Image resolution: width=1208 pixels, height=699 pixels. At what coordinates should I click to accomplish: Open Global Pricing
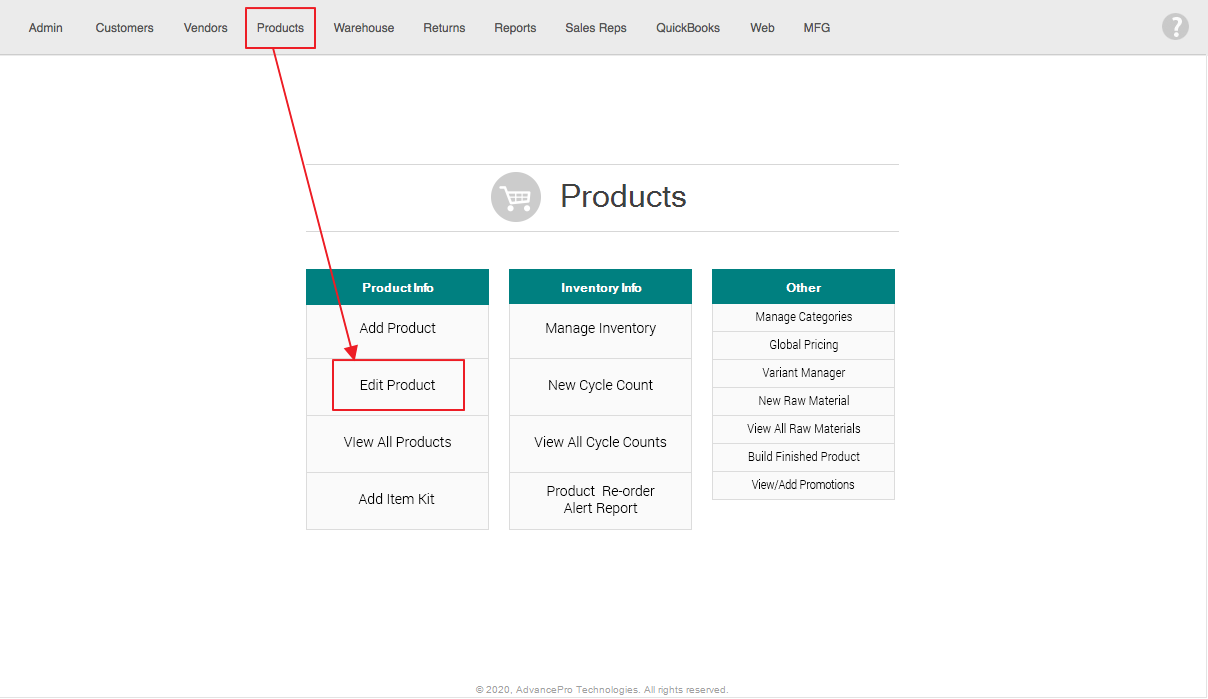(x=803, y=345)
